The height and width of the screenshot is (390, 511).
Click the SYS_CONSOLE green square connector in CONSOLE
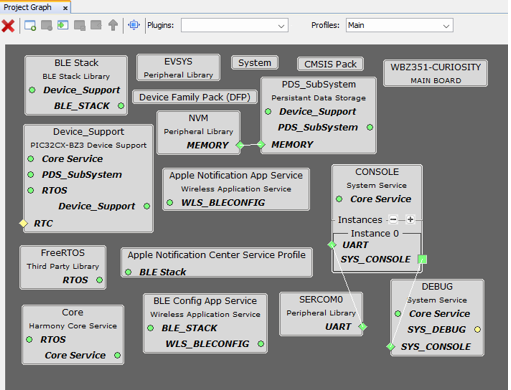[422, 259]
